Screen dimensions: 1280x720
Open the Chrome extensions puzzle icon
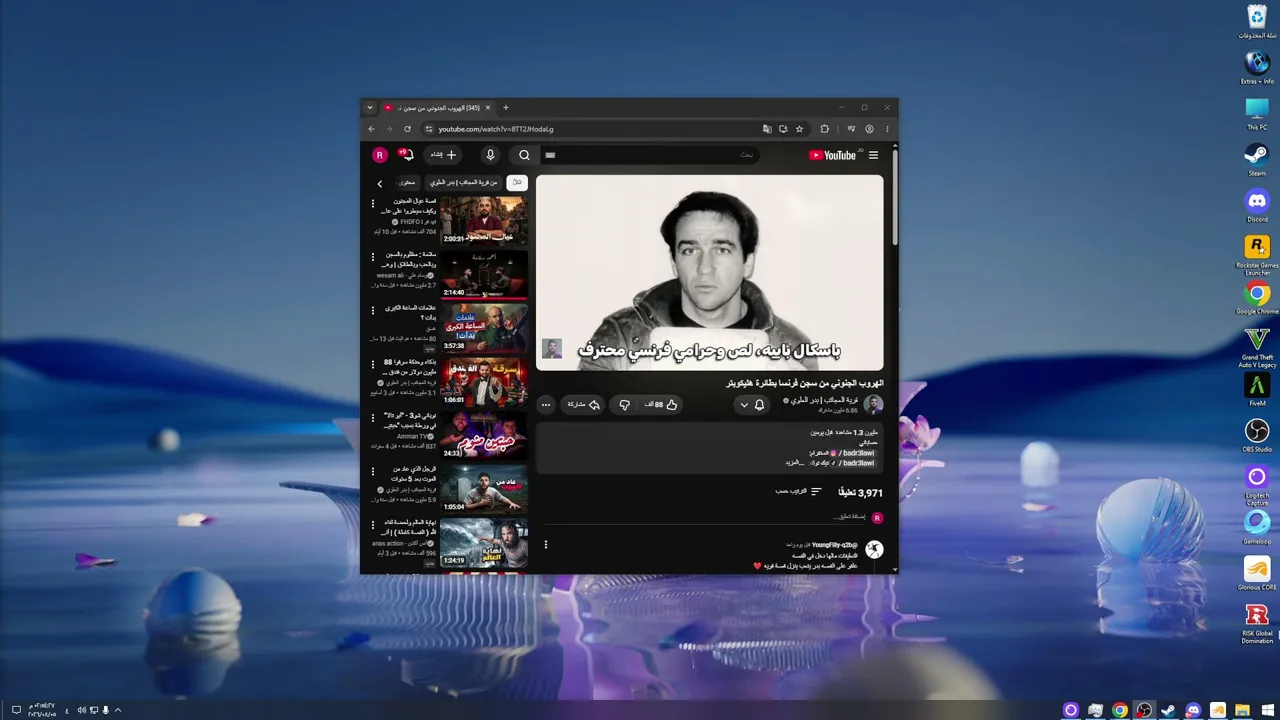tap(825, 129)
